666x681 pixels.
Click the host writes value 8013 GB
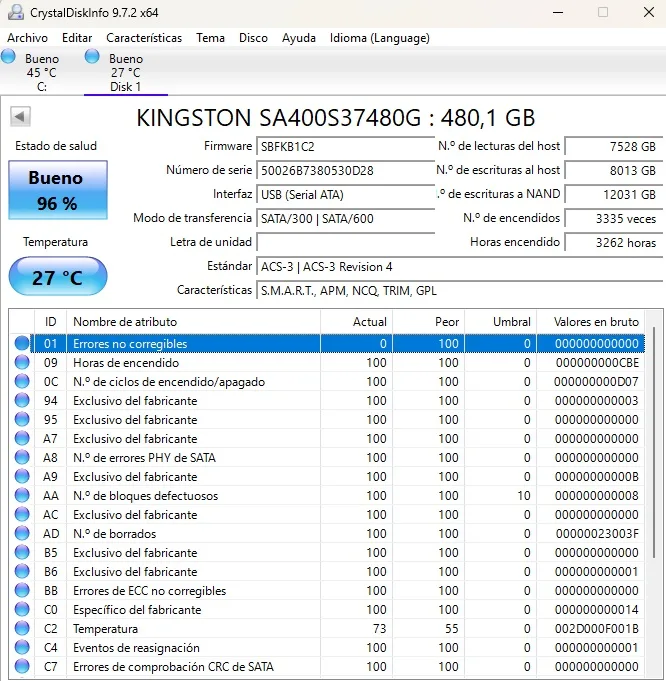tap(614, 171)
